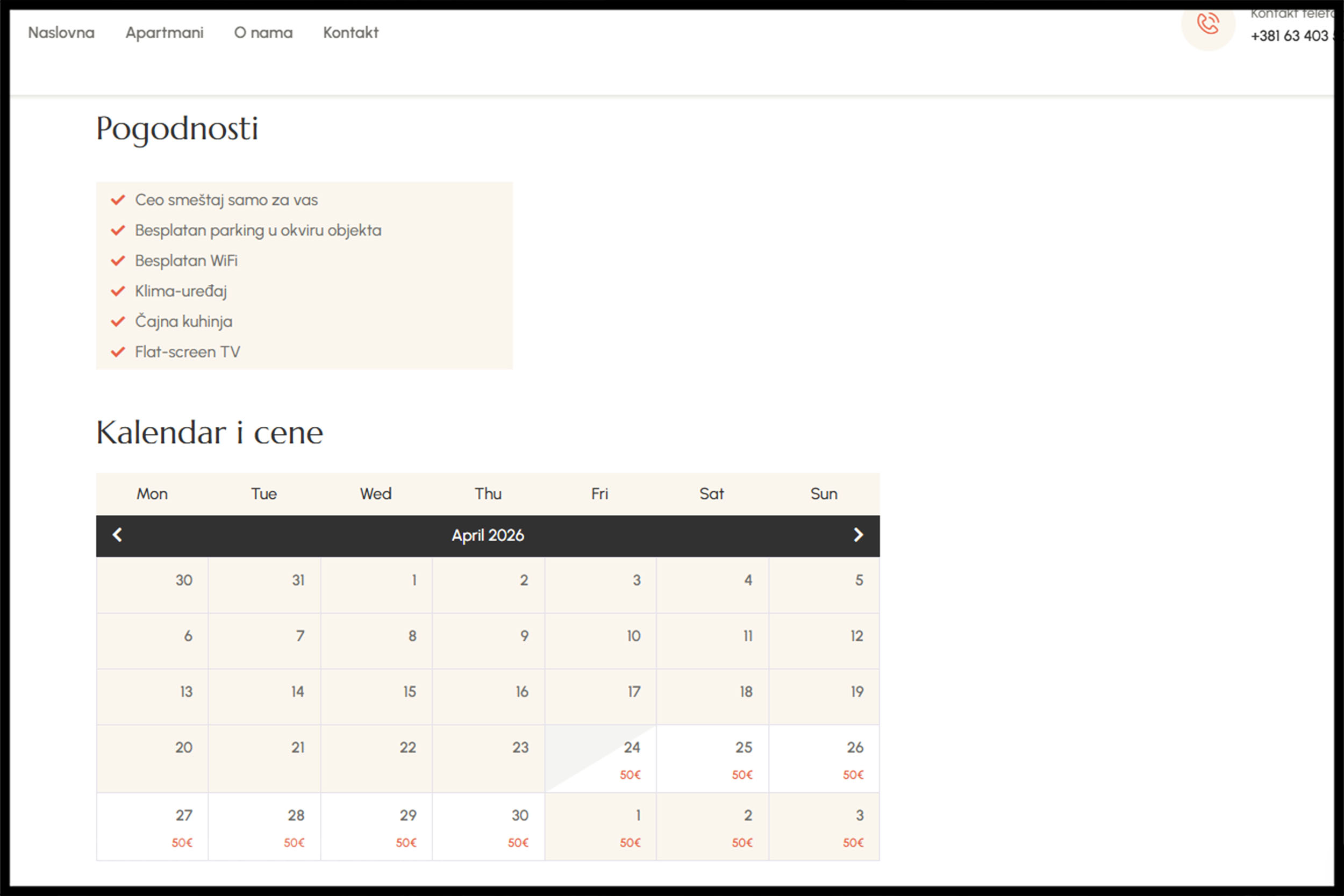Select Sunday April 26 date cell

(x=824, y=759)
